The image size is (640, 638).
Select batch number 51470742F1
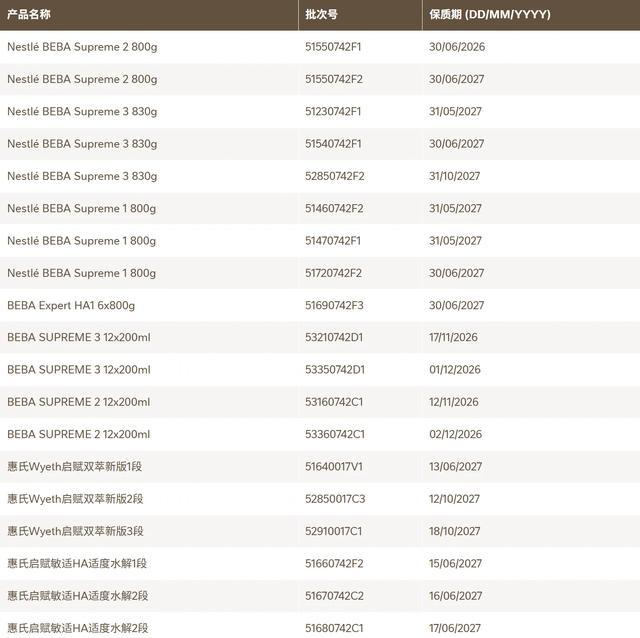tap(333, 240)
